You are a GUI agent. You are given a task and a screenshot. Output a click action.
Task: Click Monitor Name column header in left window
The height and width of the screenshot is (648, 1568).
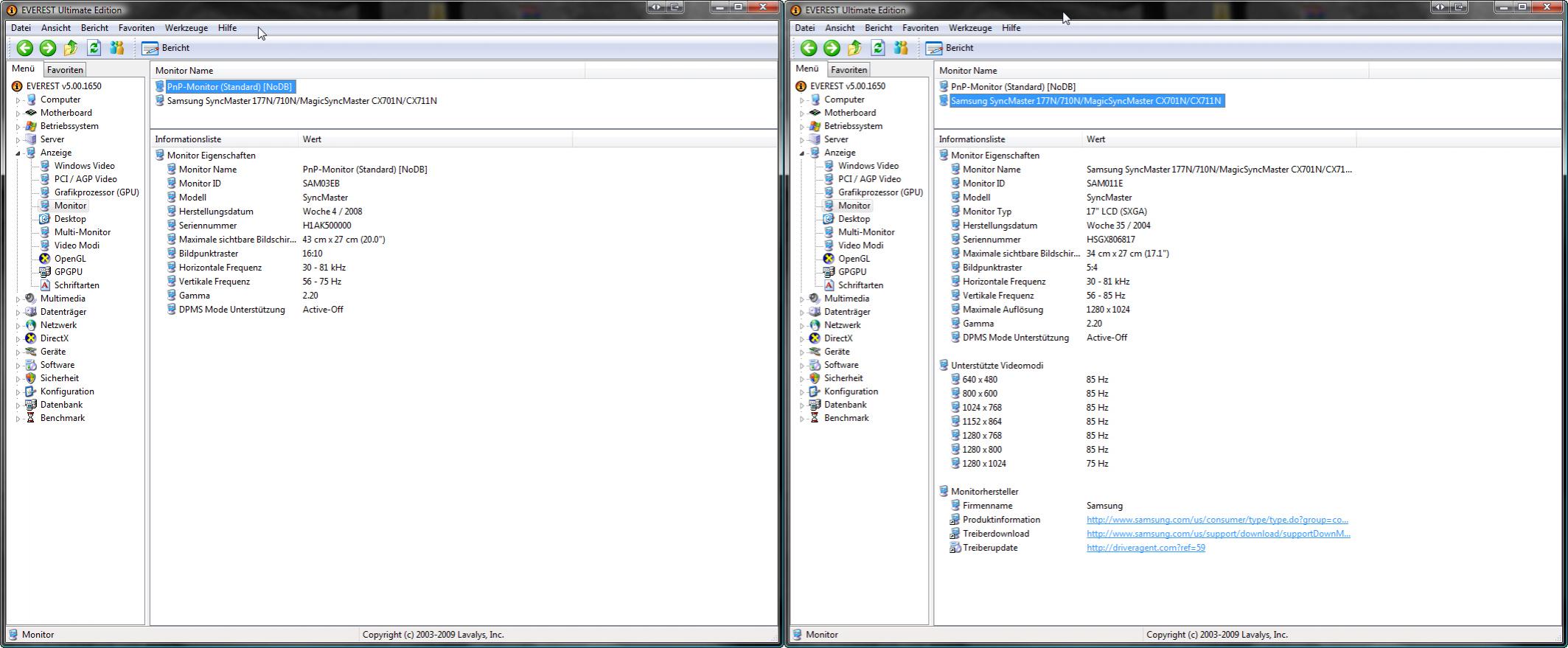(368, 71)
